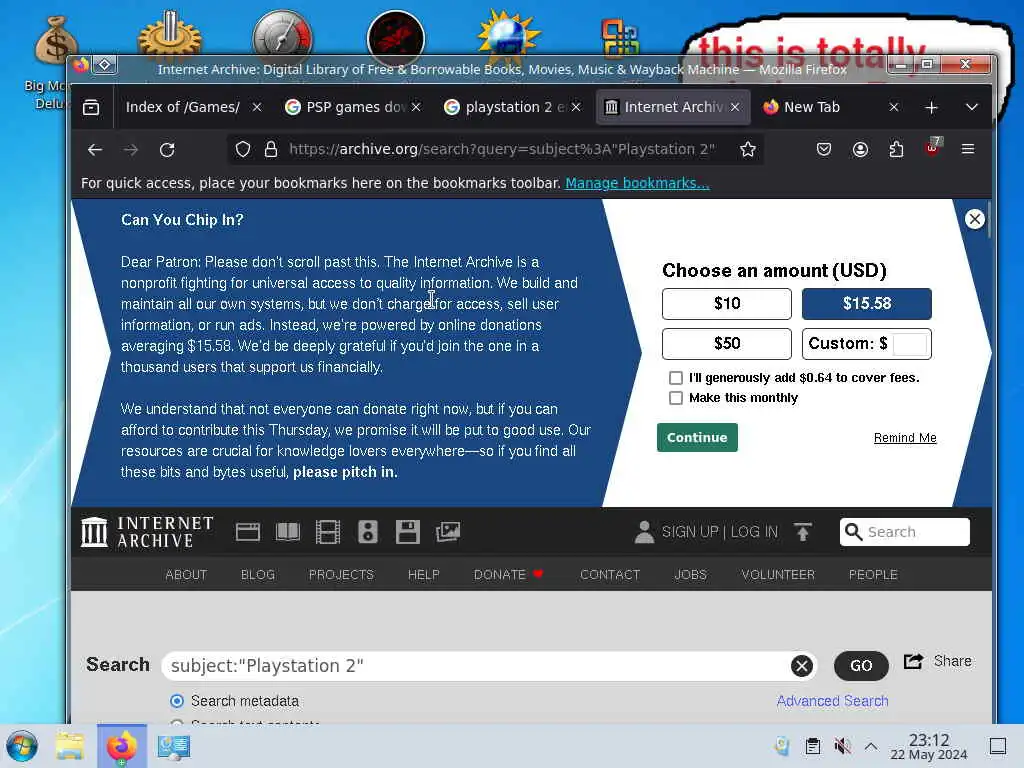Open BLOG menu item
This screenshot has height=768, width=1024.
(x=258, y=575)
